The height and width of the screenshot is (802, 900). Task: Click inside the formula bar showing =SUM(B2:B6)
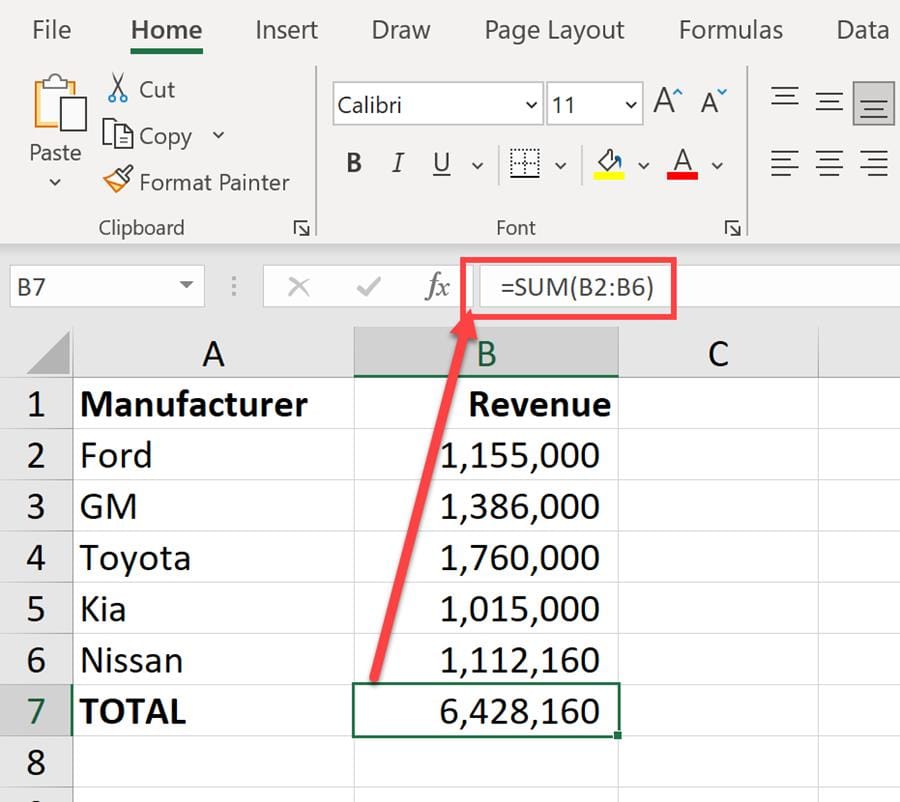575,285
